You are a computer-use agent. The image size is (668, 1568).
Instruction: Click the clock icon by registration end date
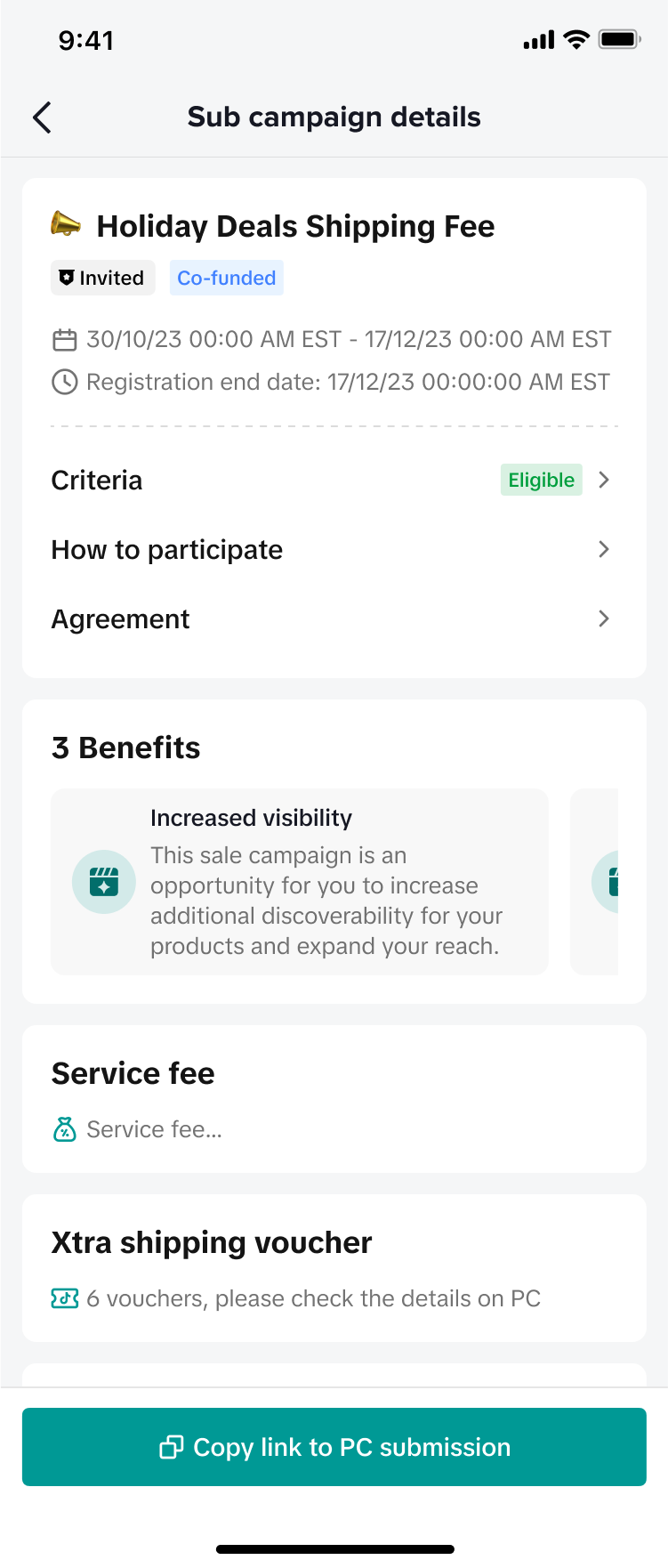65,383
